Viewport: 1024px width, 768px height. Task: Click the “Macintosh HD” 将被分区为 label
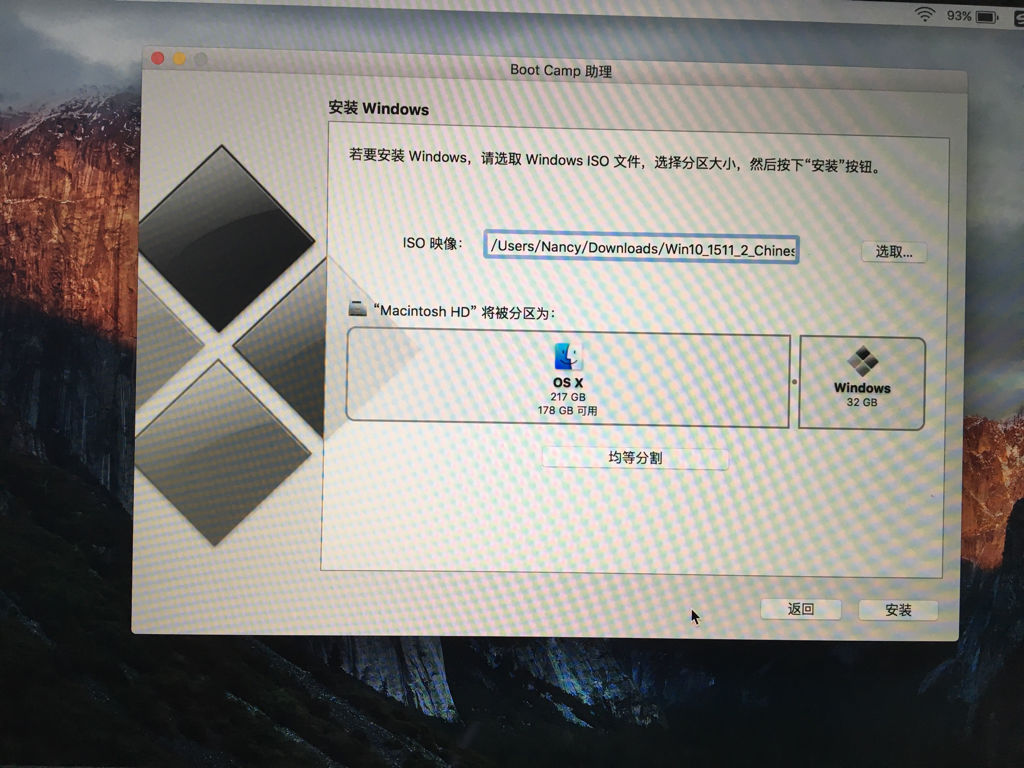tap(464, 312)
